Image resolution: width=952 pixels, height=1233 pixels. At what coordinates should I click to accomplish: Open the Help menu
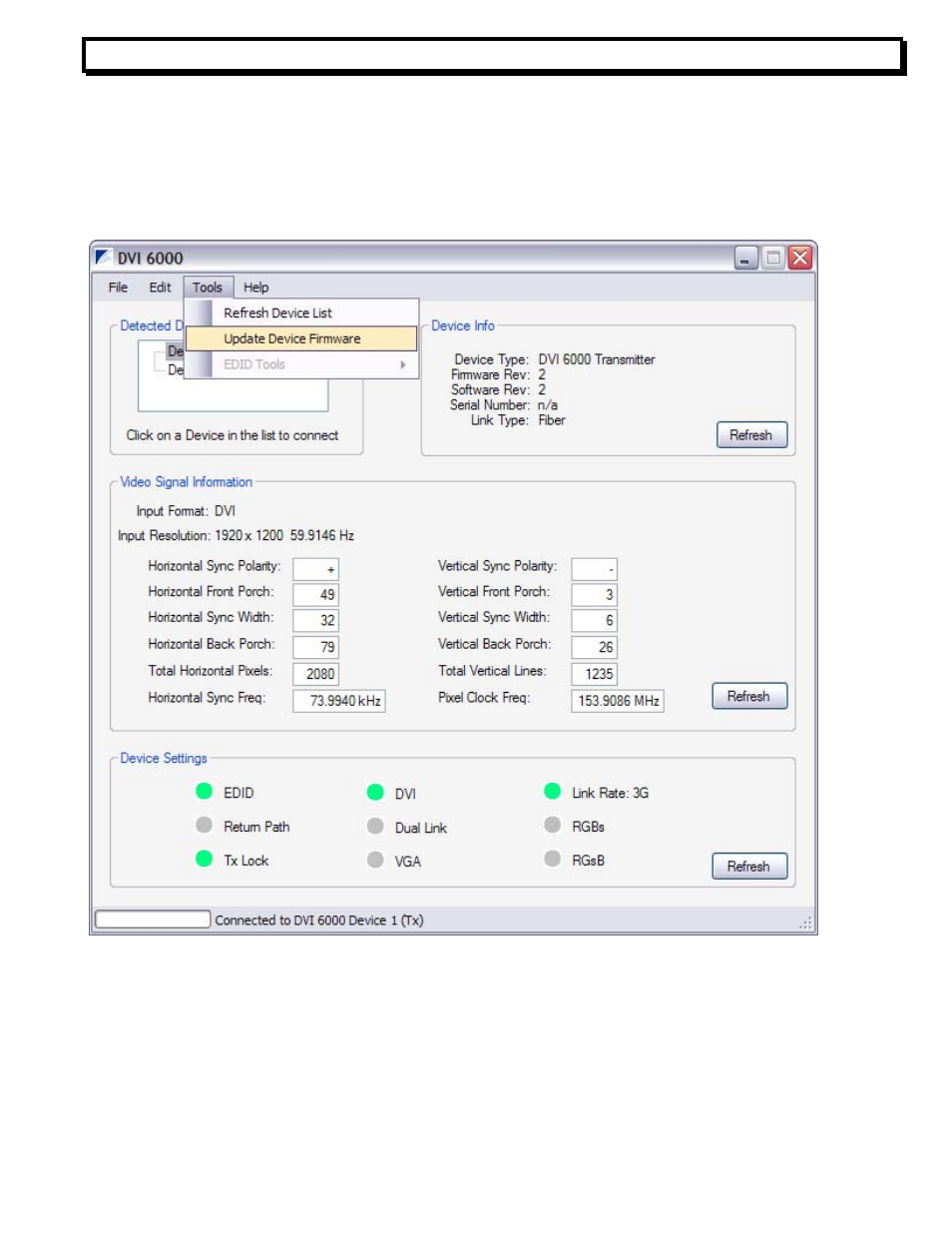coord(256,288)
